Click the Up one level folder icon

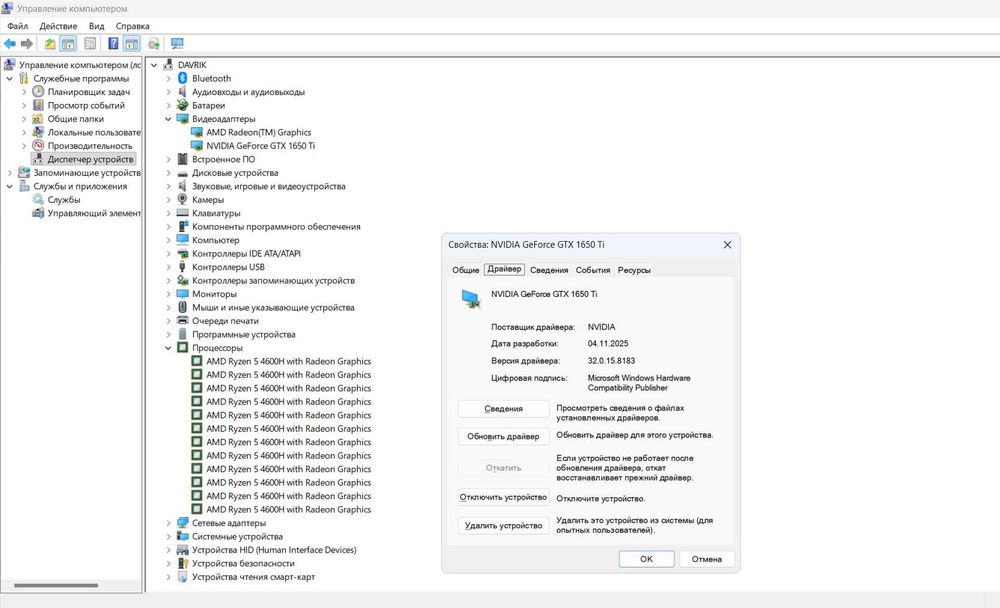[50, 43]
